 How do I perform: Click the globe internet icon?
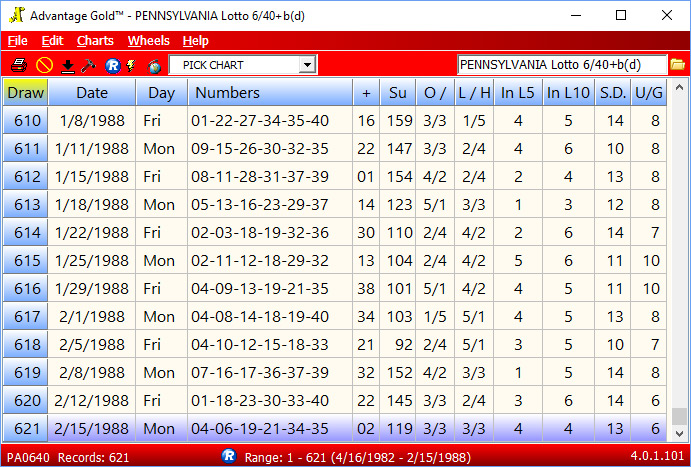[154, 66]
